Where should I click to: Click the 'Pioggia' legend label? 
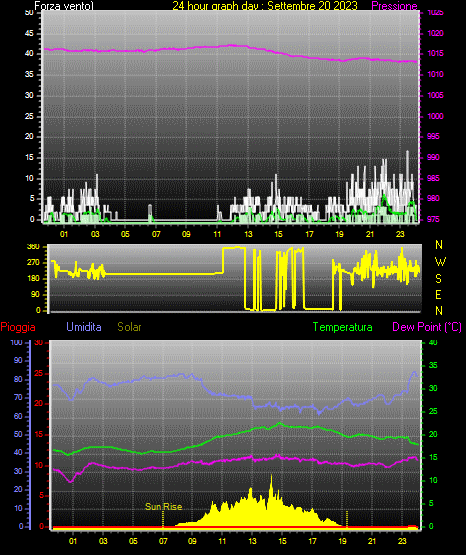(x=18, y=327)
